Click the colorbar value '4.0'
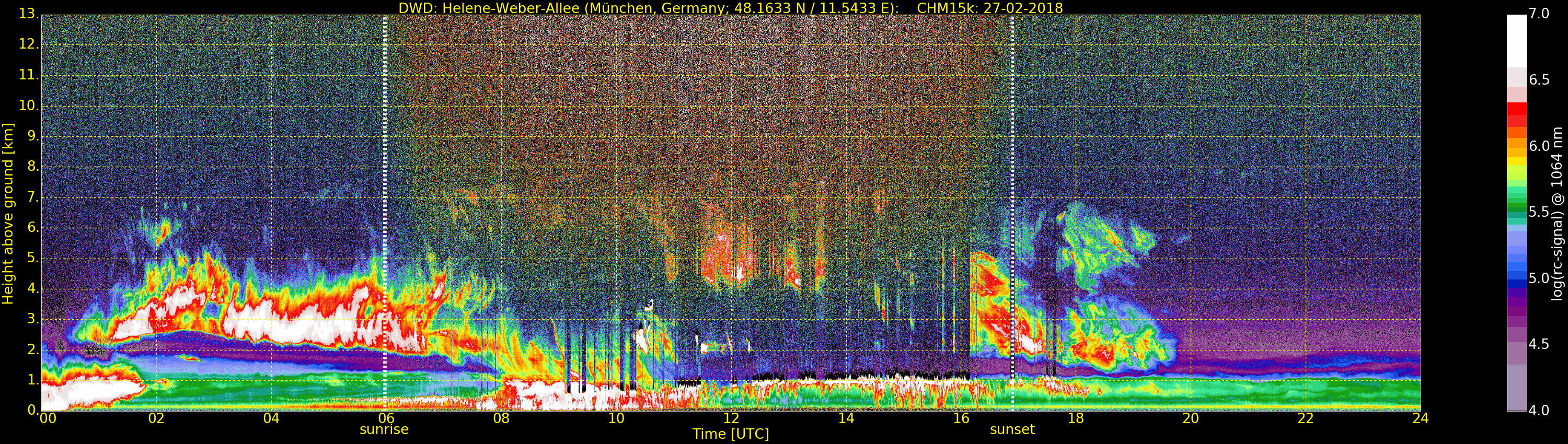Viewport: 1568px width, 444px height. pos(1539,410)
